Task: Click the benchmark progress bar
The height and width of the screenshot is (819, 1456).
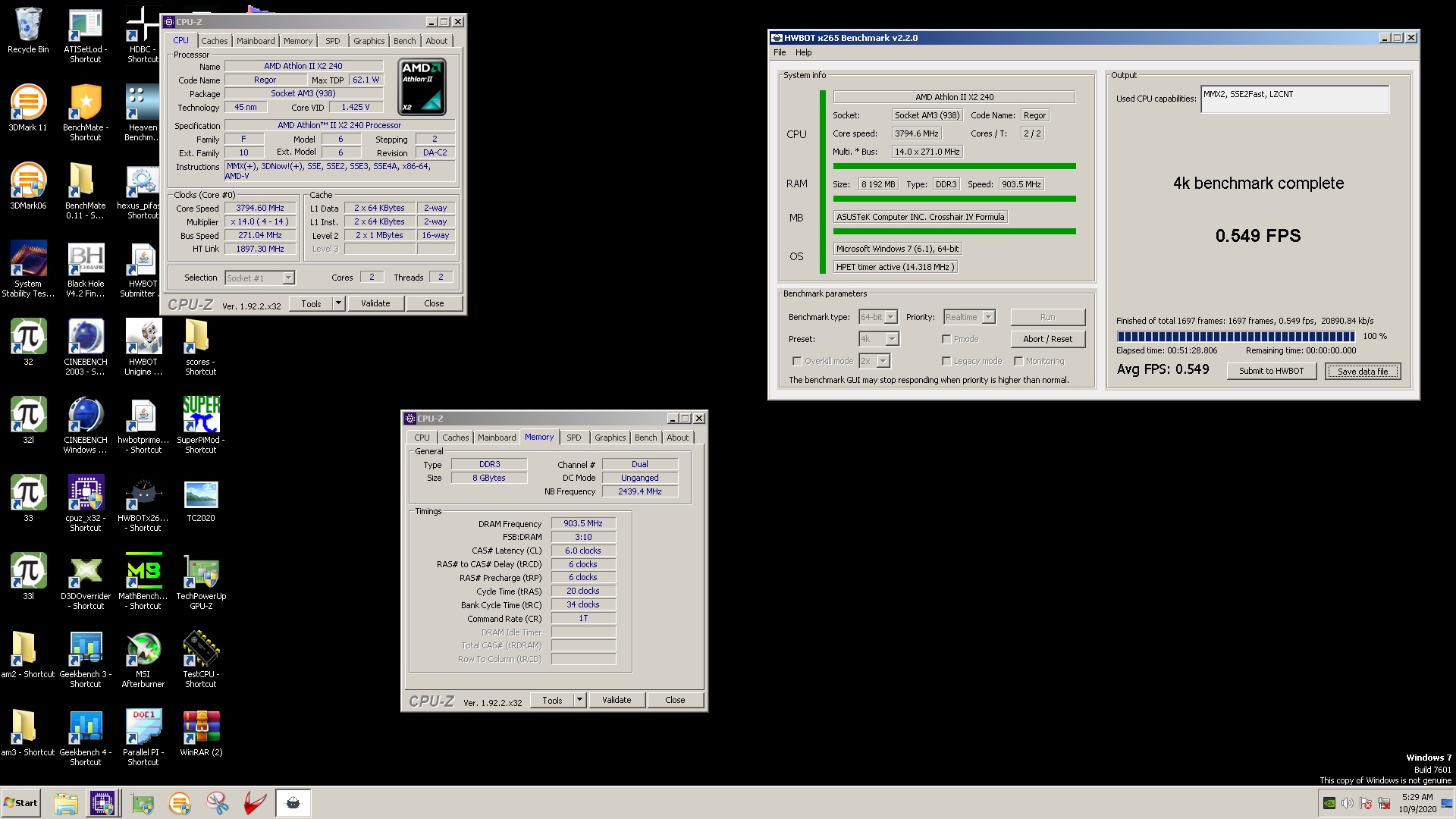Action: coord(1236,336)
